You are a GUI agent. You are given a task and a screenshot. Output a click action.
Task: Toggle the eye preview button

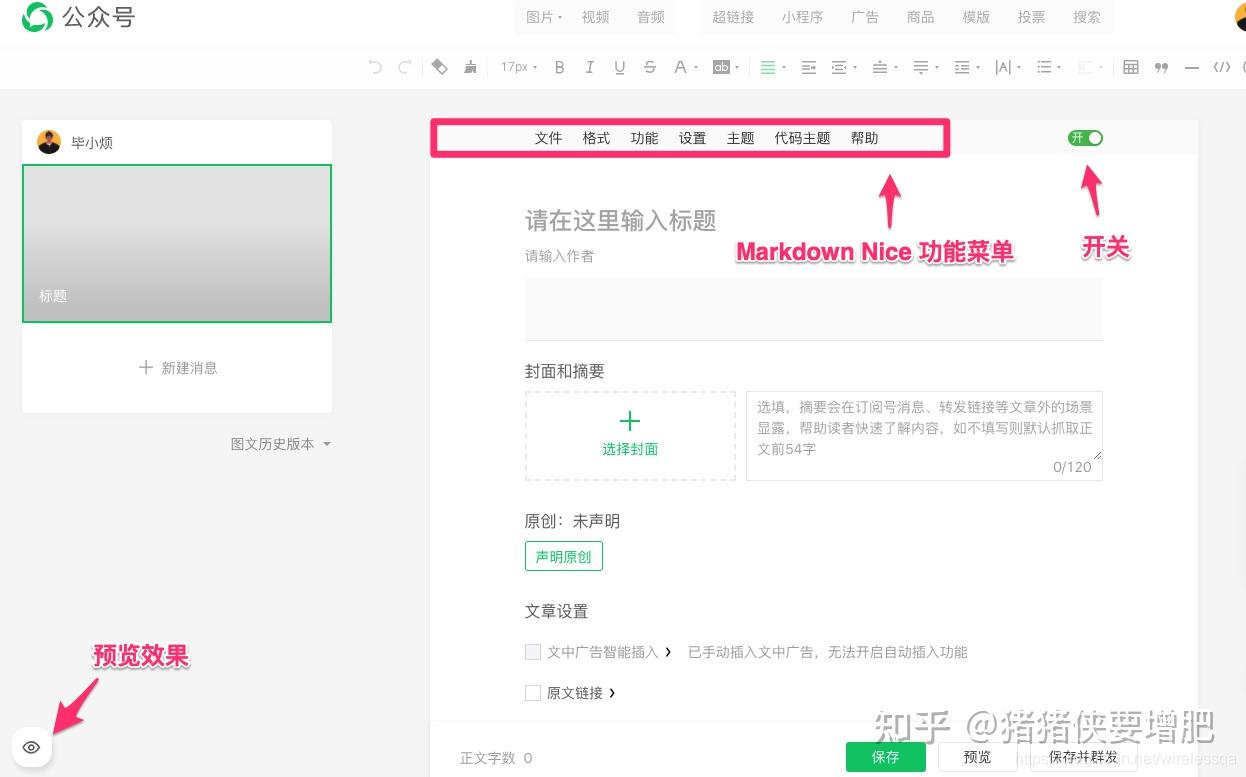(x=32, y=747)
